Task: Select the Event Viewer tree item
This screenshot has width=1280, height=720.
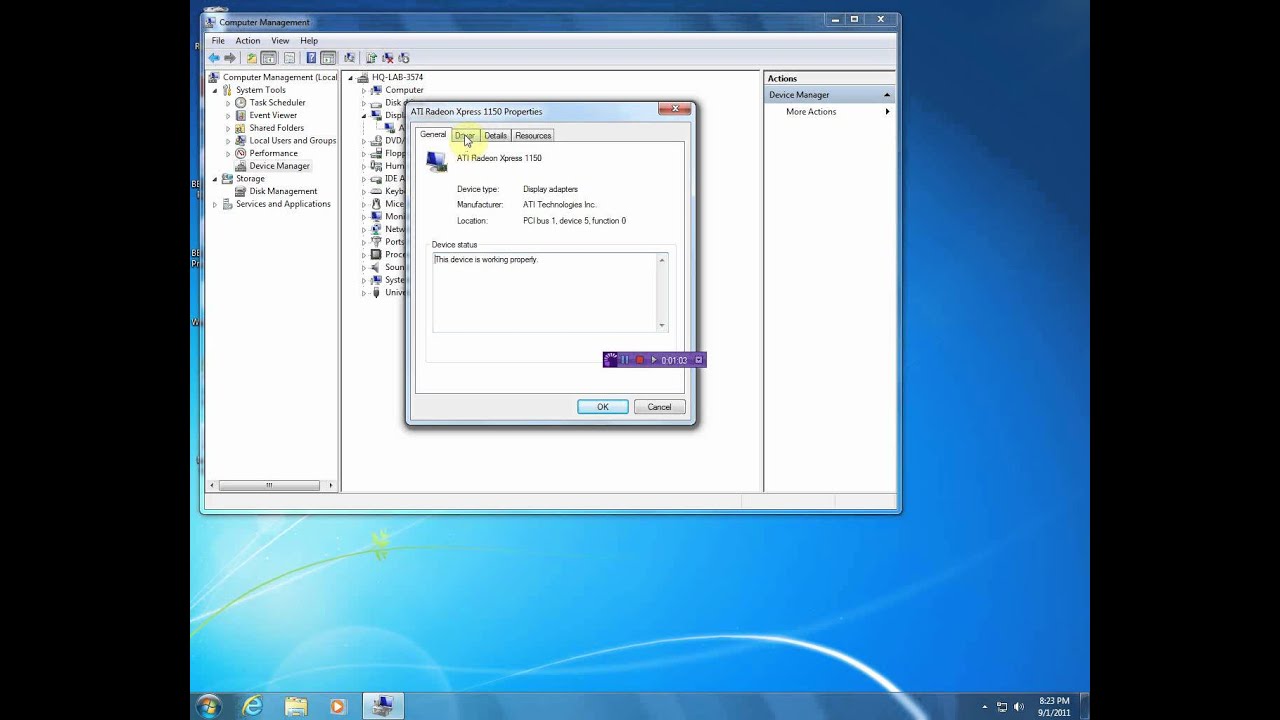Action: tap(273, 115)
